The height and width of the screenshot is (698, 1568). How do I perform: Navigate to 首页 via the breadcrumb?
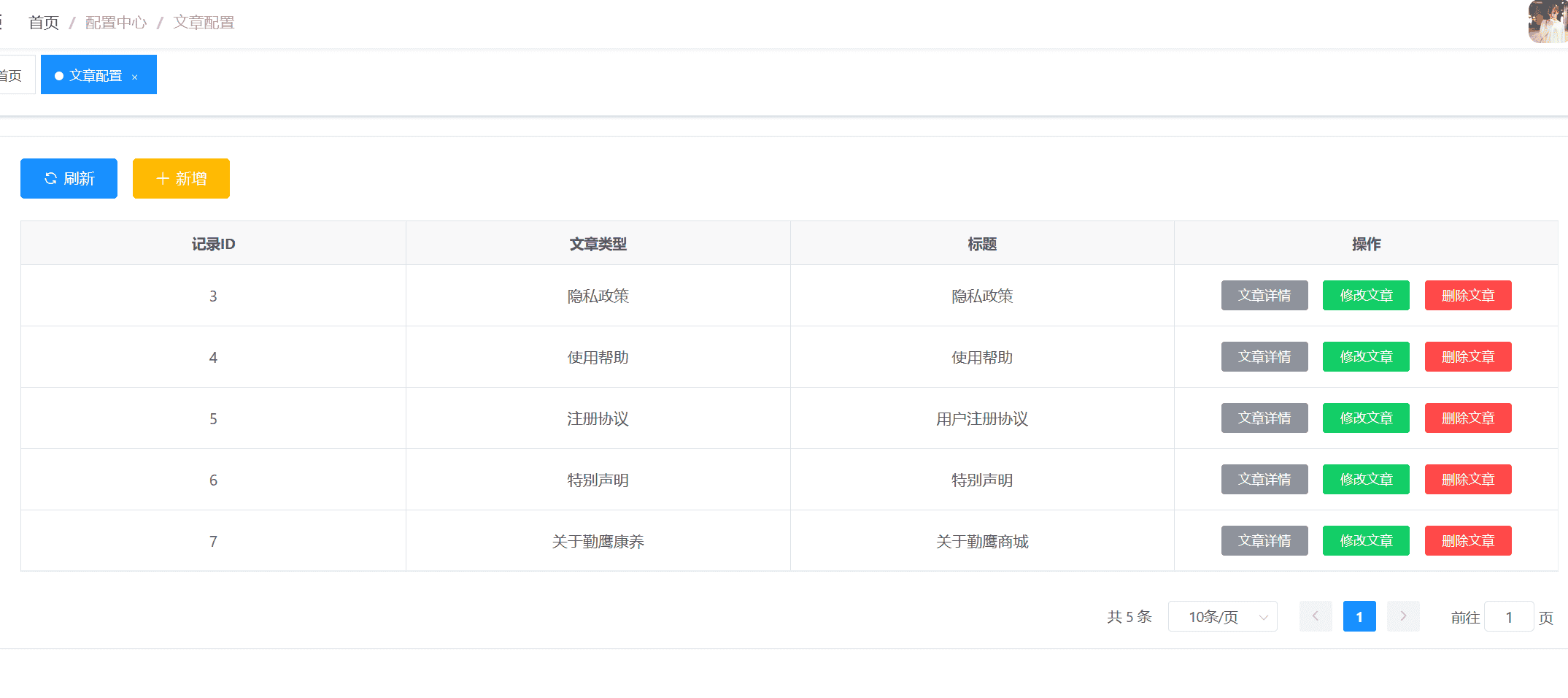(x=42, y=22)
